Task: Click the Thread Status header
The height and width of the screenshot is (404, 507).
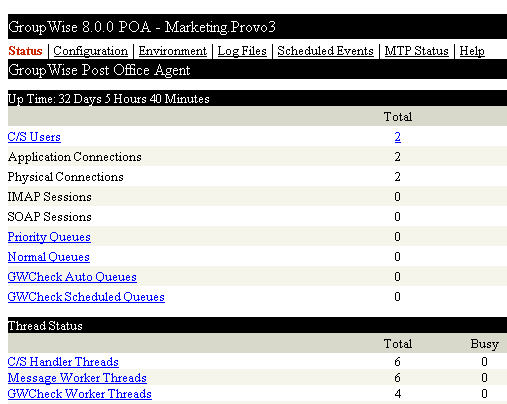Action: tap(45, 326)
